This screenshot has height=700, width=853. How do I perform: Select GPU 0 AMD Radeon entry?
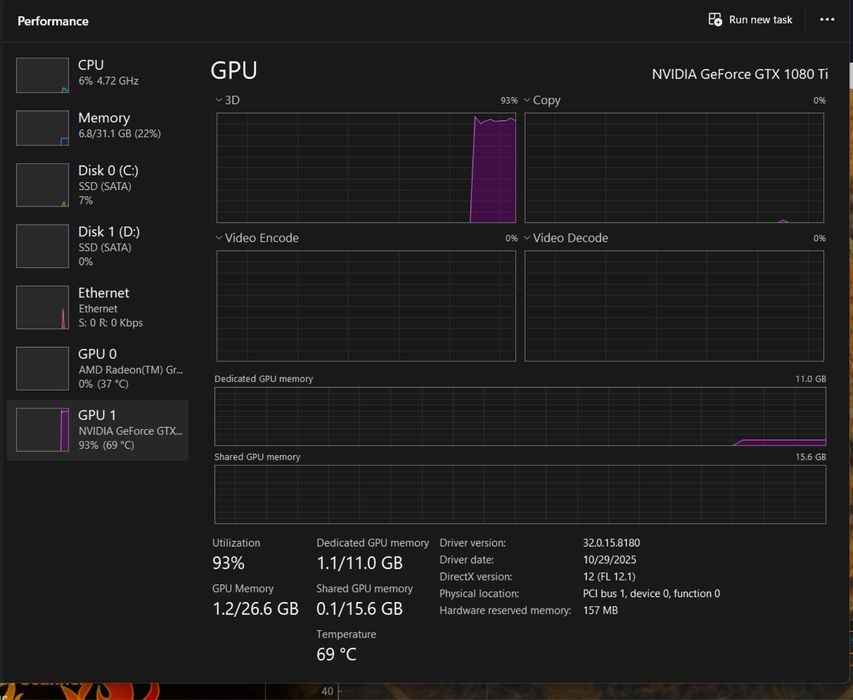tap(98, 368)
